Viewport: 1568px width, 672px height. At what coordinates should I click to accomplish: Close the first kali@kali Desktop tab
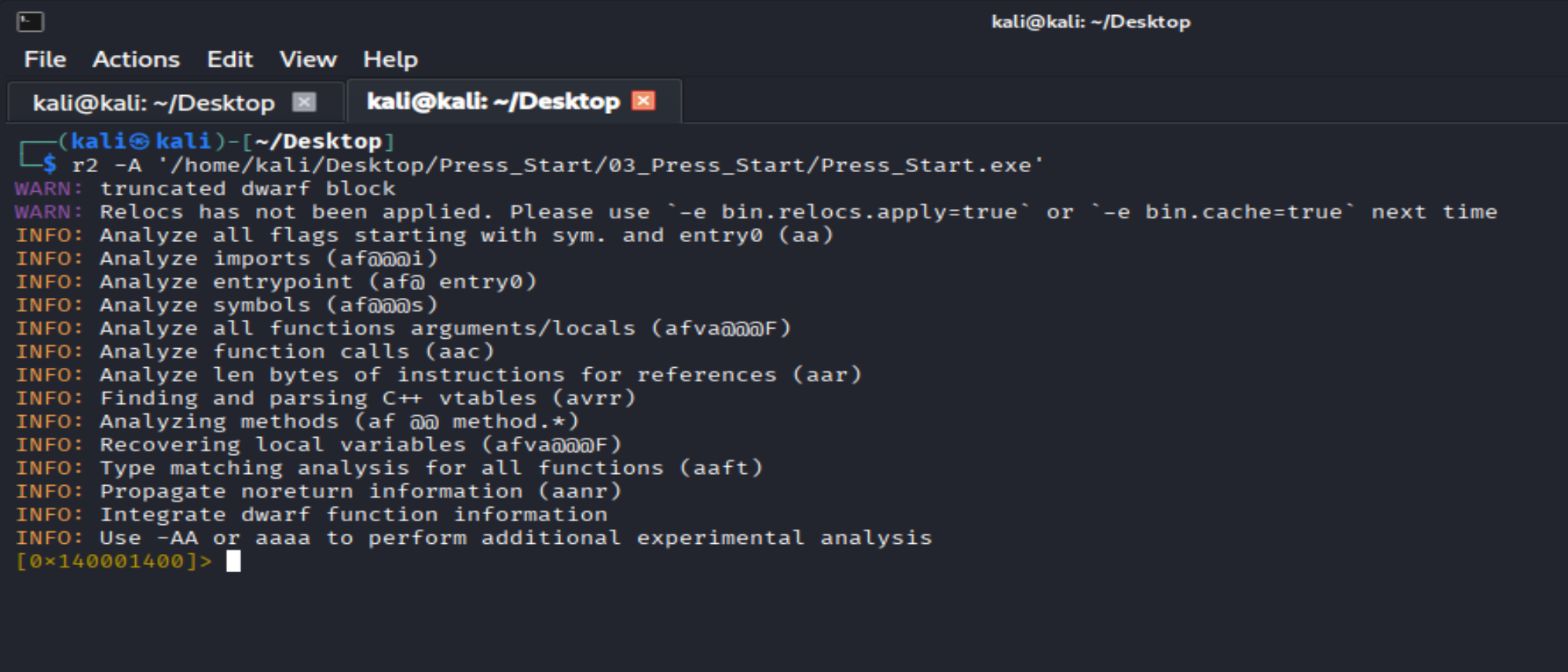point(304,102)
